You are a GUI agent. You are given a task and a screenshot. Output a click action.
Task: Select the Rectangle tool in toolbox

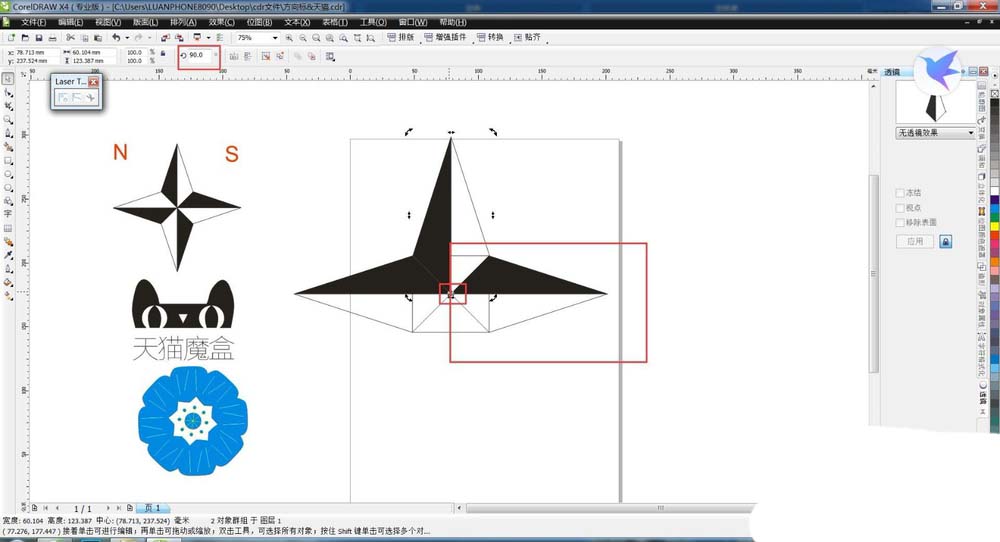(8, 160)
